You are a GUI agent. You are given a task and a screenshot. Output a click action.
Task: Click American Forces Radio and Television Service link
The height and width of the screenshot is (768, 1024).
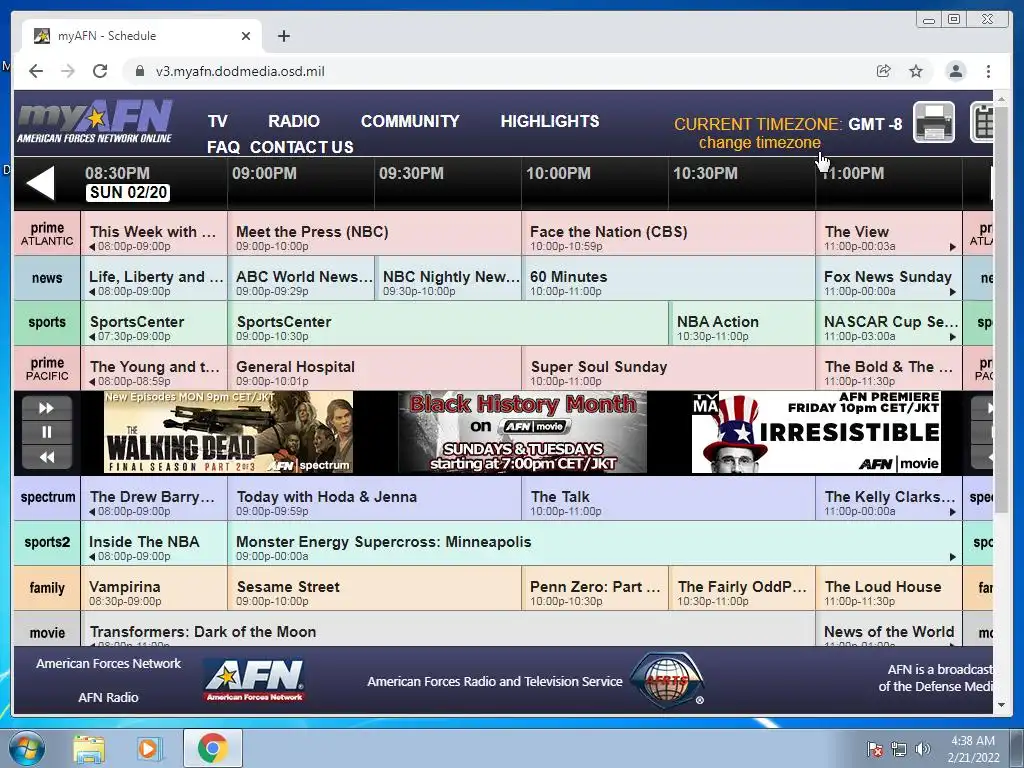(494, 681)
